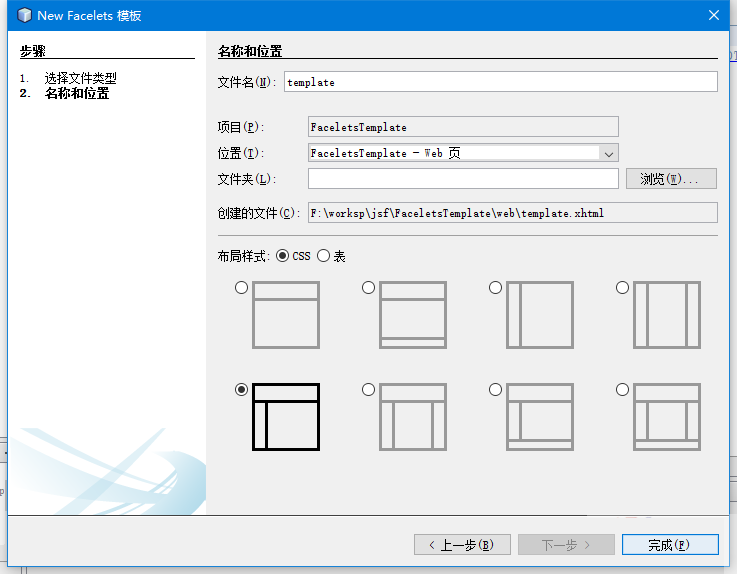Click the header-and-content layout thumbnail

coord(286,315)
